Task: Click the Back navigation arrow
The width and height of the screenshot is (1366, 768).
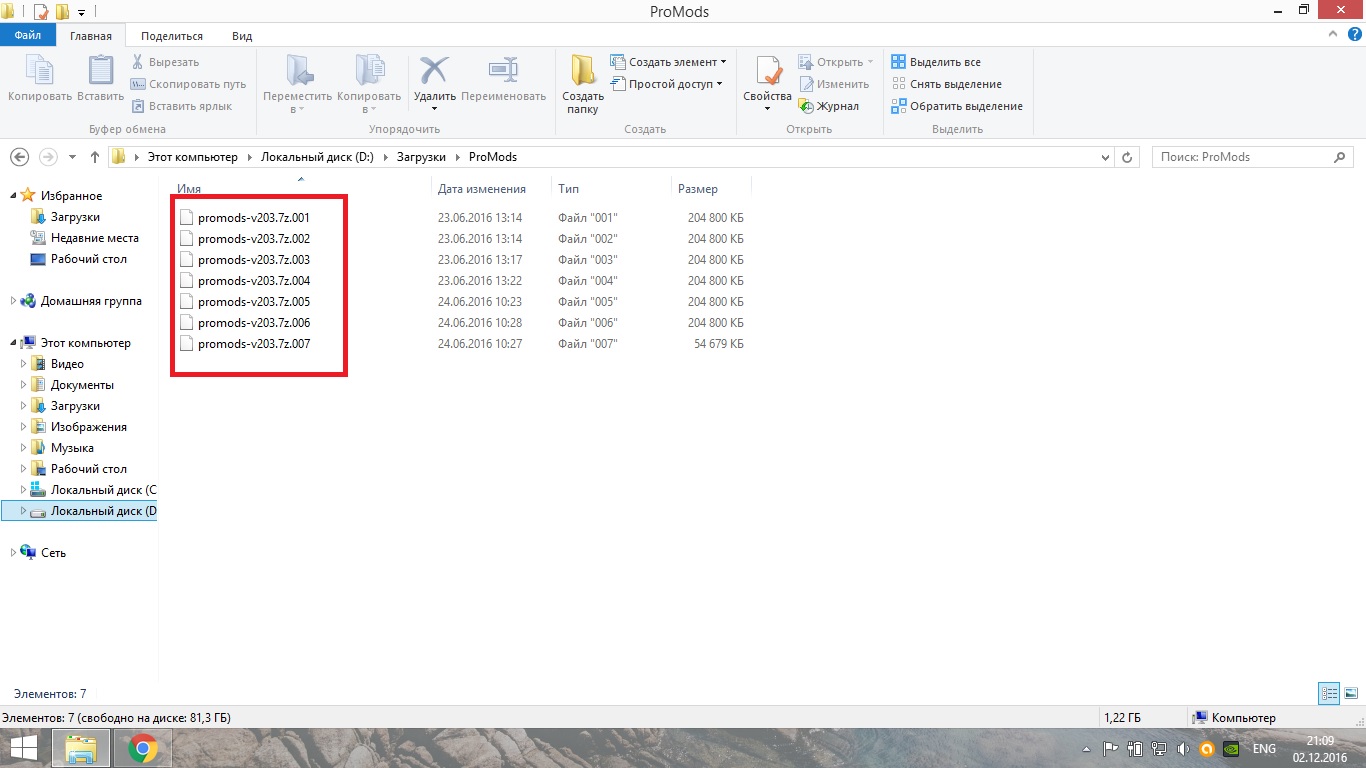Action: (19, 157)
